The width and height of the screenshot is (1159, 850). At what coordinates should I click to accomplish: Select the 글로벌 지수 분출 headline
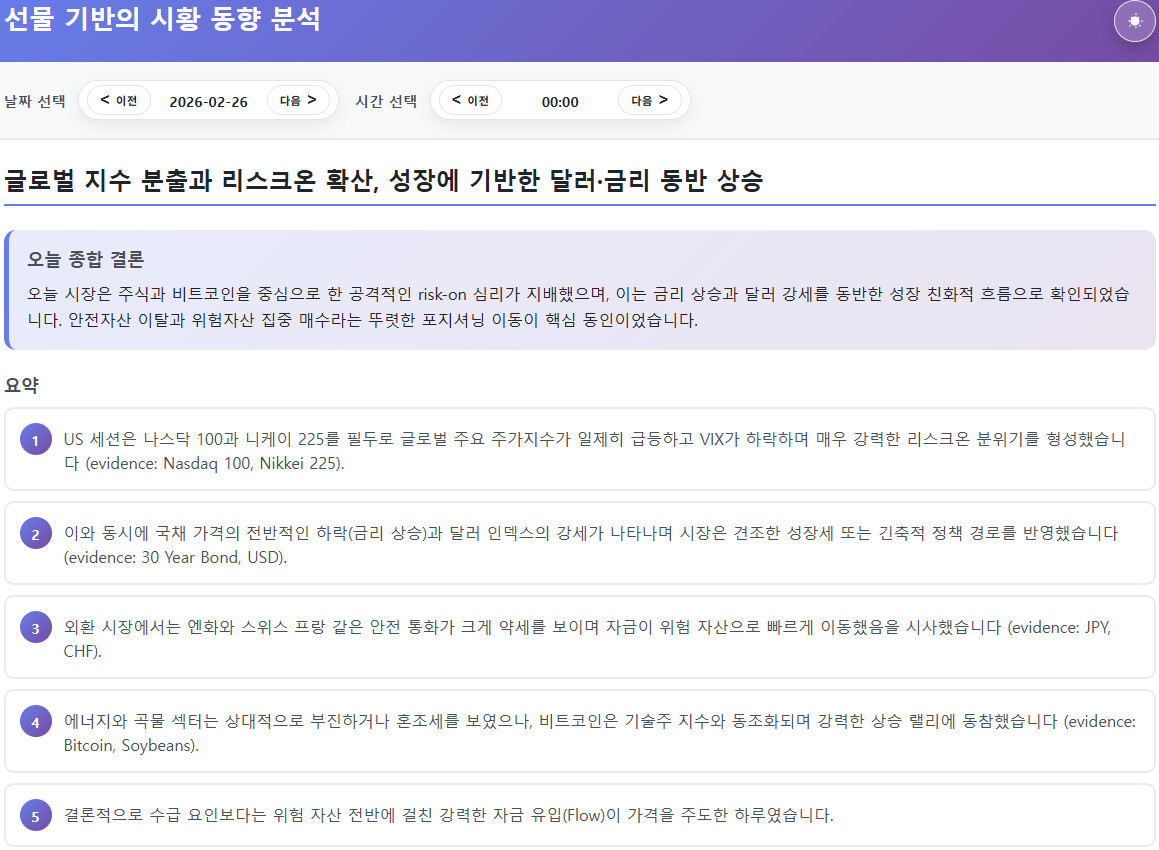click(x=384, y=181)
